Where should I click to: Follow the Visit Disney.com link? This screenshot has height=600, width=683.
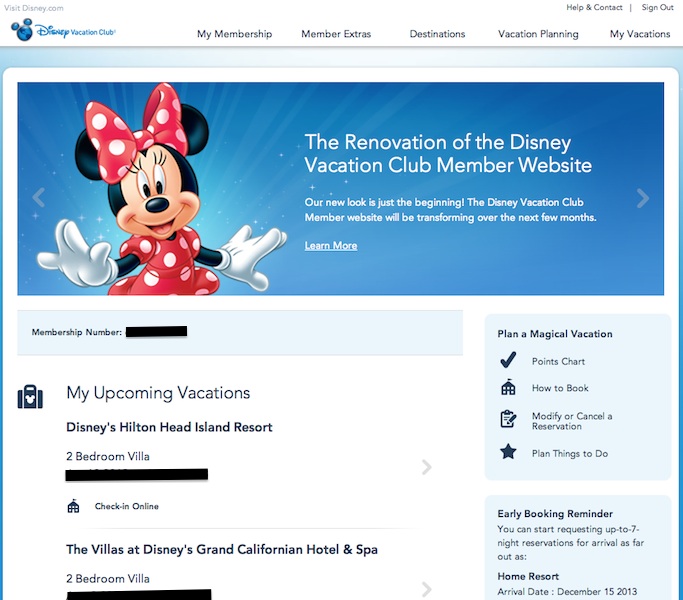[34, 8]
